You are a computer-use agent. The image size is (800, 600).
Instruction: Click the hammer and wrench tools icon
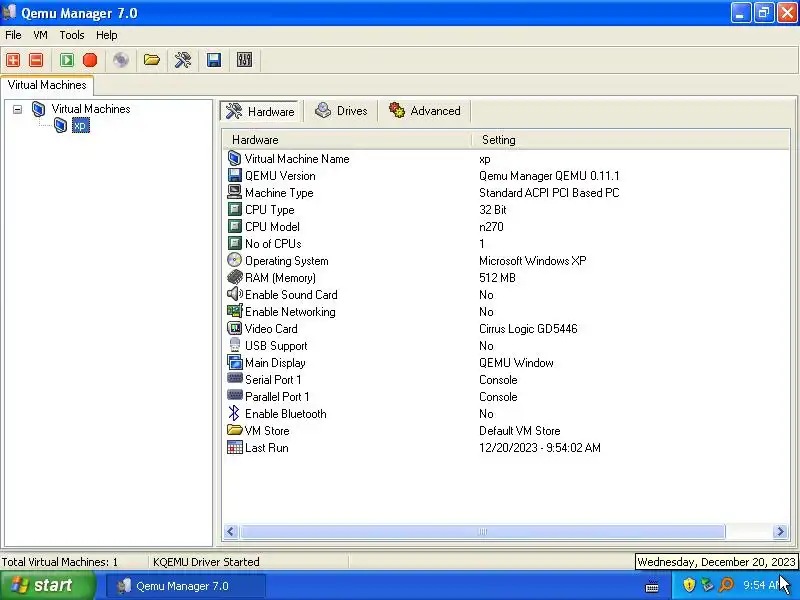(x=183, y=60)
